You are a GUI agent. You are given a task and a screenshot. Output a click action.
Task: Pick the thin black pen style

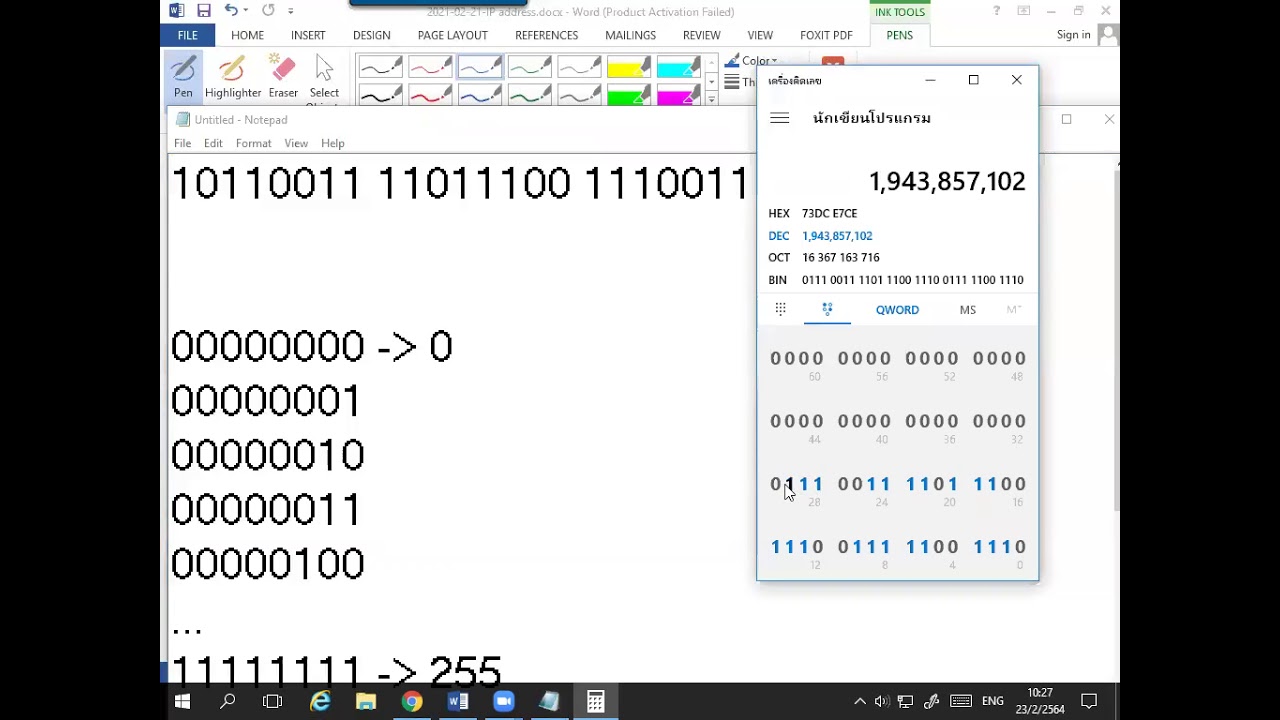click(x=380, y=67)
